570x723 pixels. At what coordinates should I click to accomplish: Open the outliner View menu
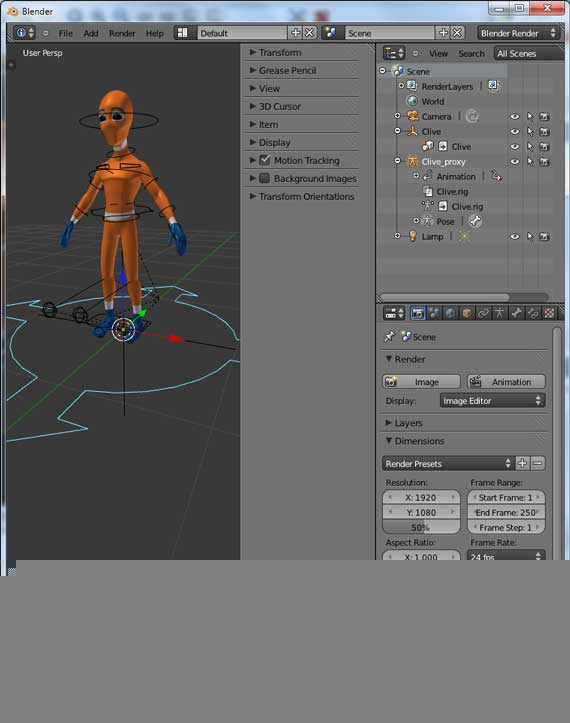tap(438, 53)
